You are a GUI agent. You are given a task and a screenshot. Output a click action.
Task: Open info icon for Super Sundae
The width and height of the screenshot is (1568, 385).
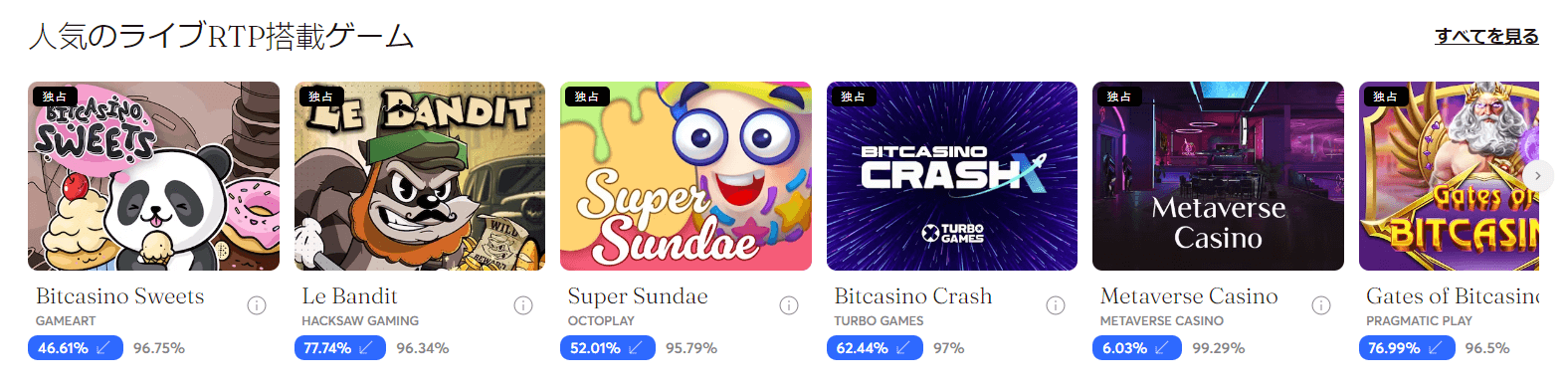click(789, 305)
